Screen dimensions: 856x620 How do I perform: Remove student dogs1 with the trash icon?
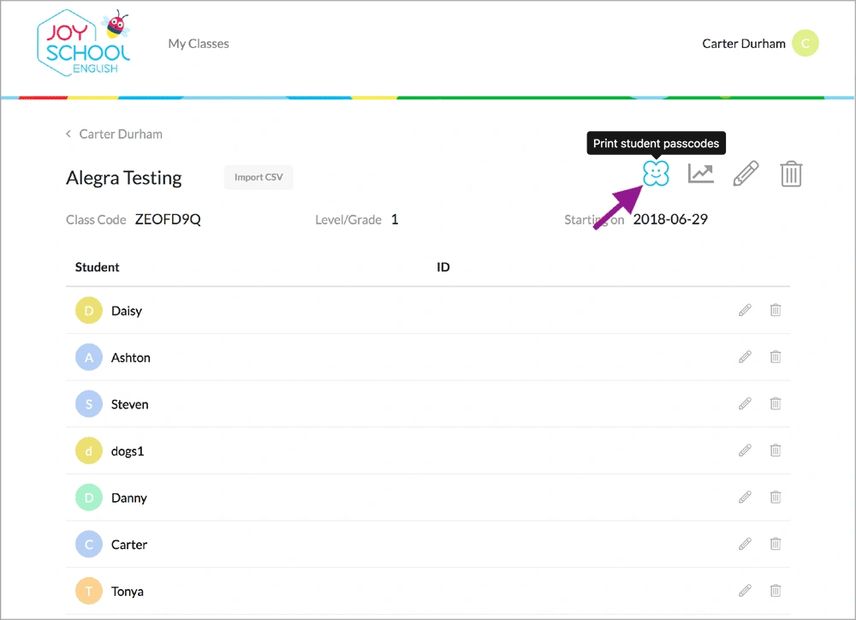[775, 451]
